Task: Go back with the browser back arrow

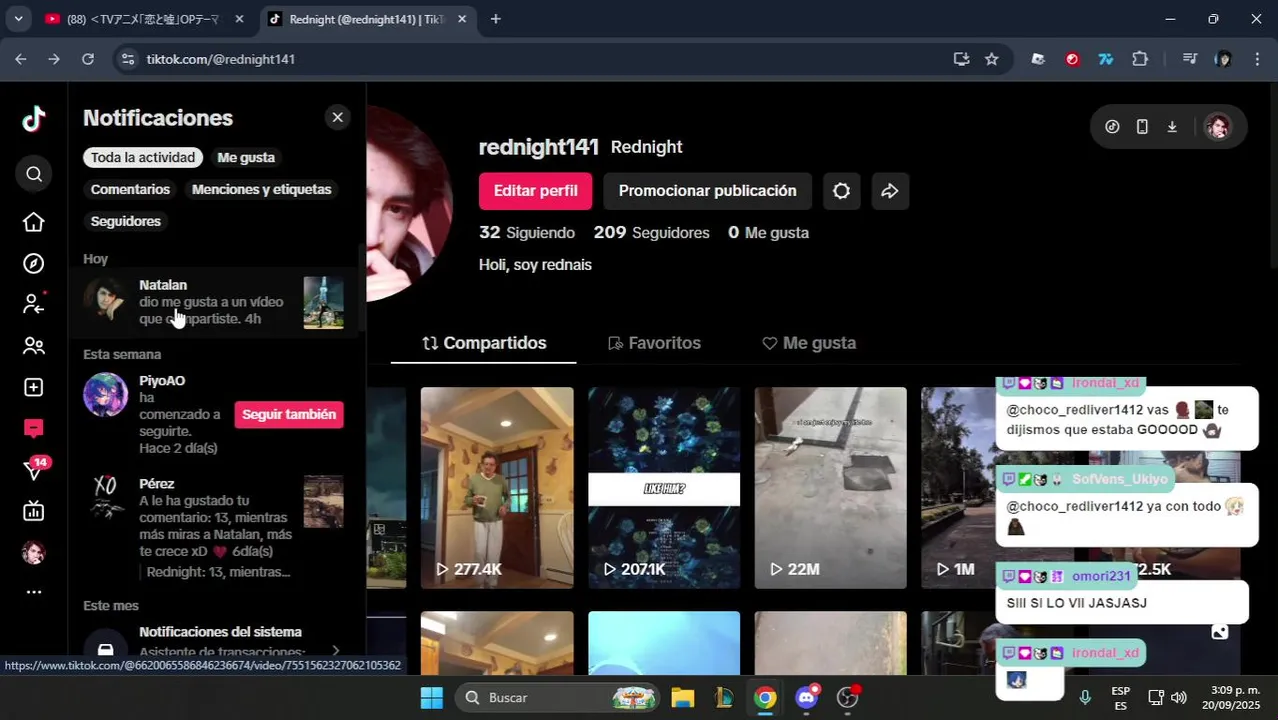Action: click(21, 59)
